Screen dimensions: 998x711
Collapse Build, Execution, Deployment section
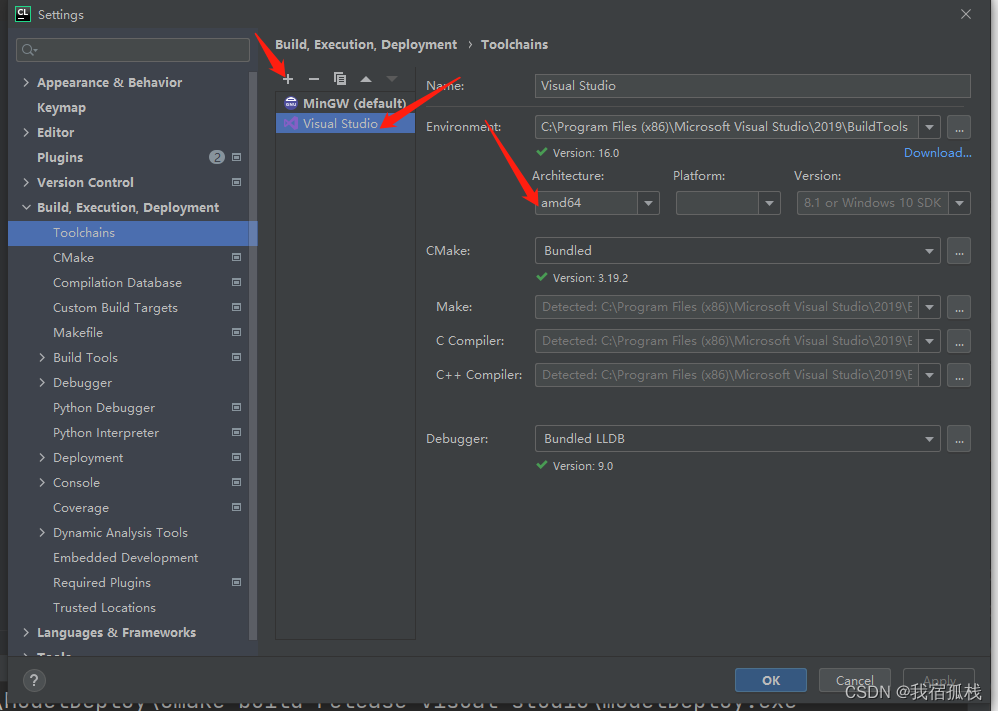pos(26,208)
